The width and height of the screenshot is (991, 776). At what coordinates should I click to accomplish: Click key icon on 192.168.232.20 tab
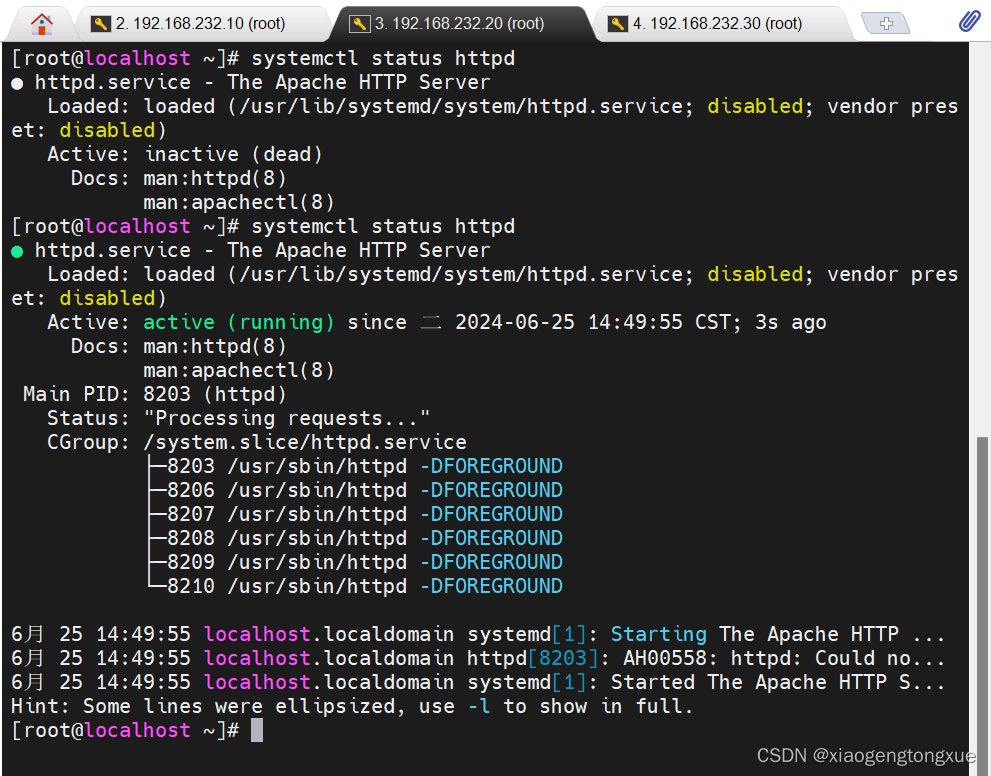360,24
